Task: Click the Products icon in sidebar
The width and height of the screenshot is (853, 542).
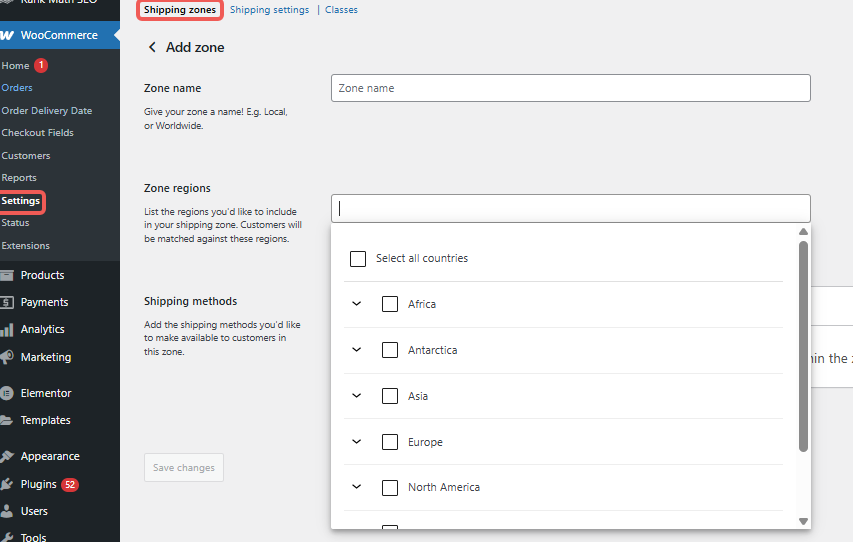Action: 6,275
